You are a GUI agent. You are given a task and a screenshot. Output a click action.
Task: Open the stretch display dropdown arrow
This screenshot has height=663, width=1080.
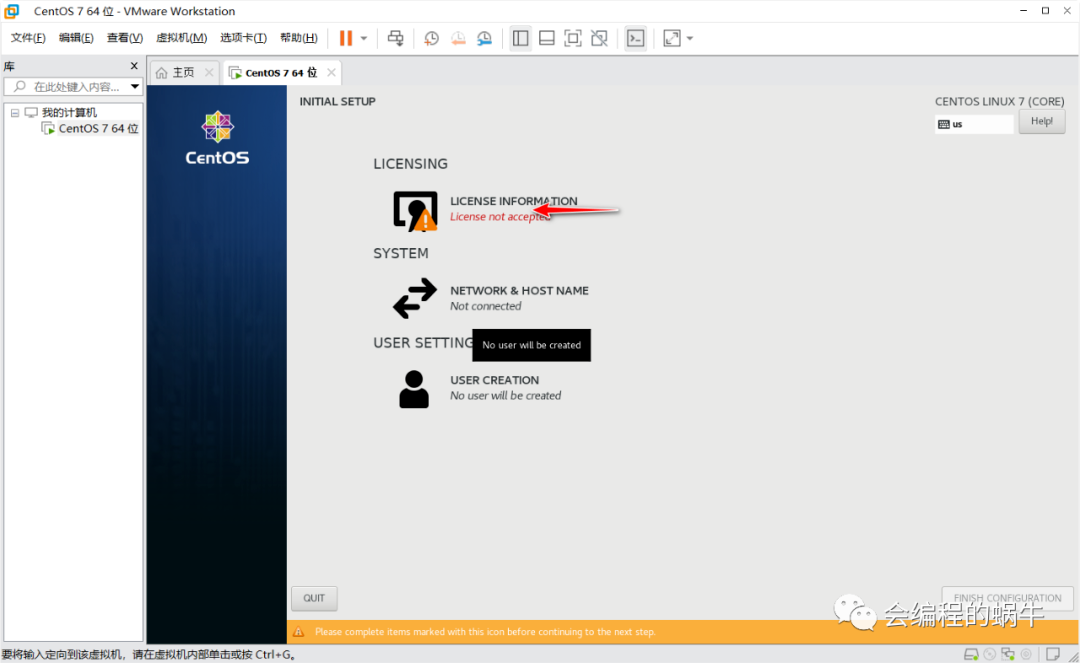[689, 39]
